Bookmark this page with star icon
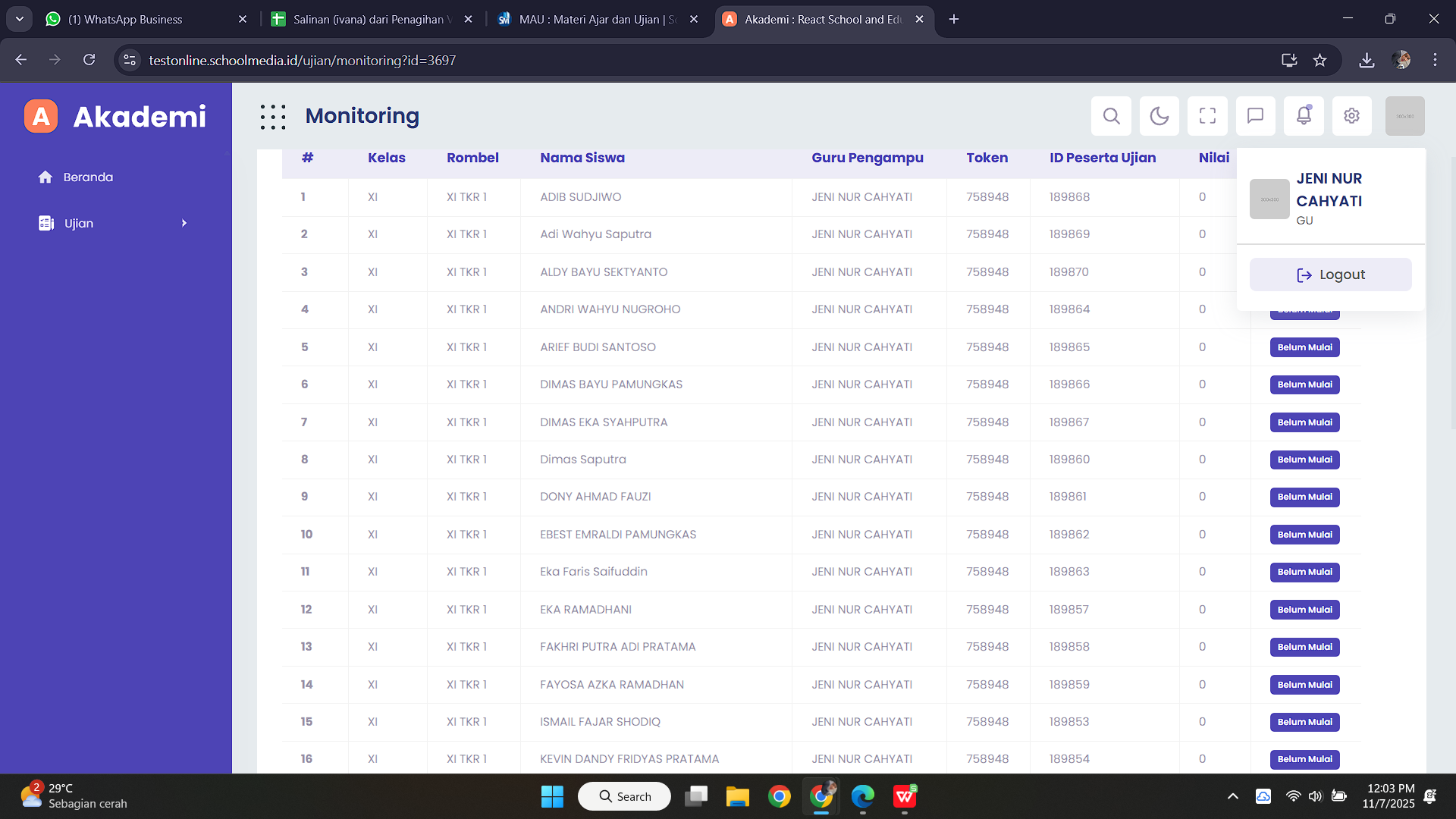Image resolution: width=1456 pixels, height=819 pixels. [x=1319, y=60]
